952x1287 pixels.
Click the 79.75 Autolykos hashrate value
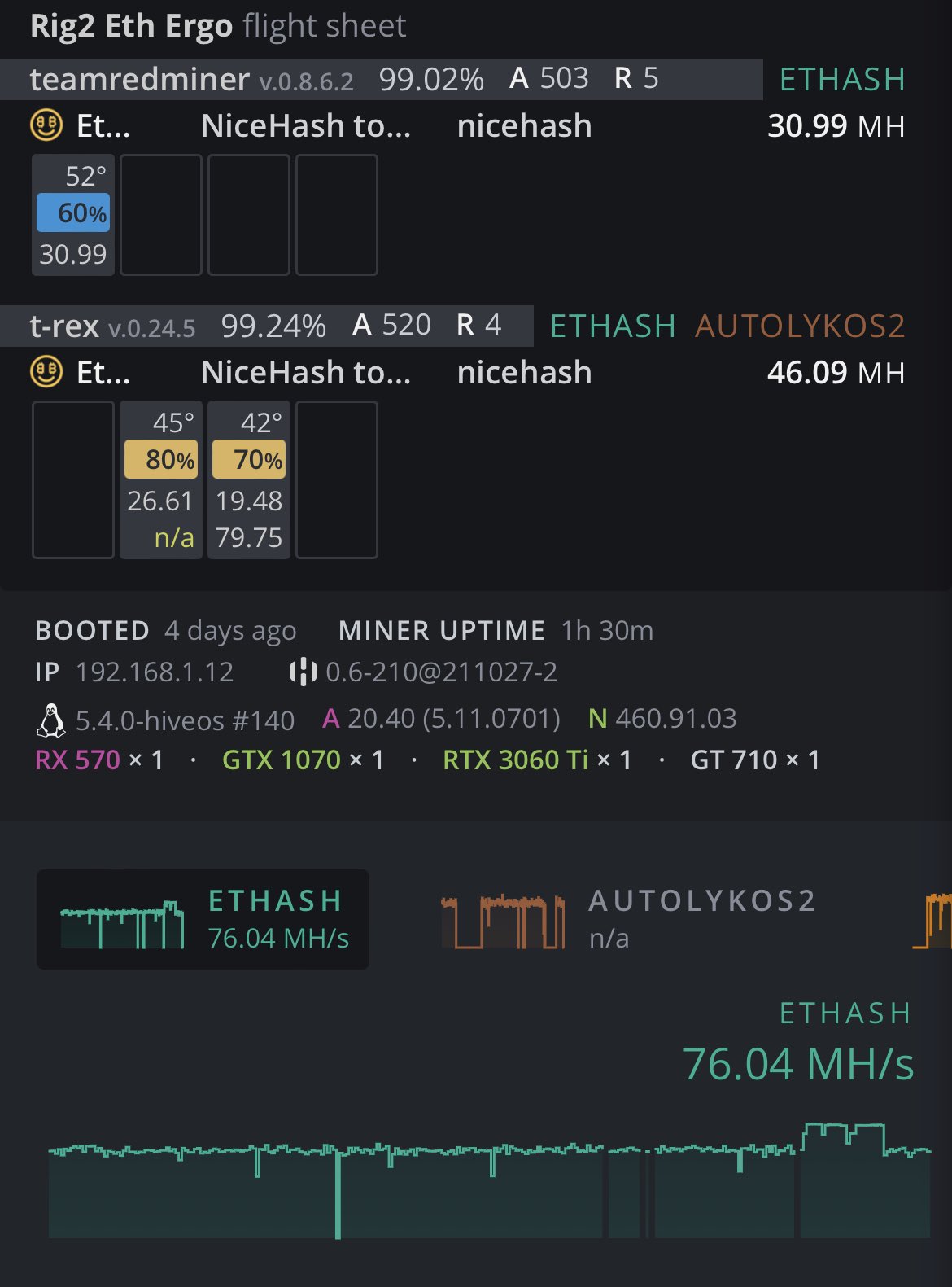pyautogui.click(x=249, y=537)
